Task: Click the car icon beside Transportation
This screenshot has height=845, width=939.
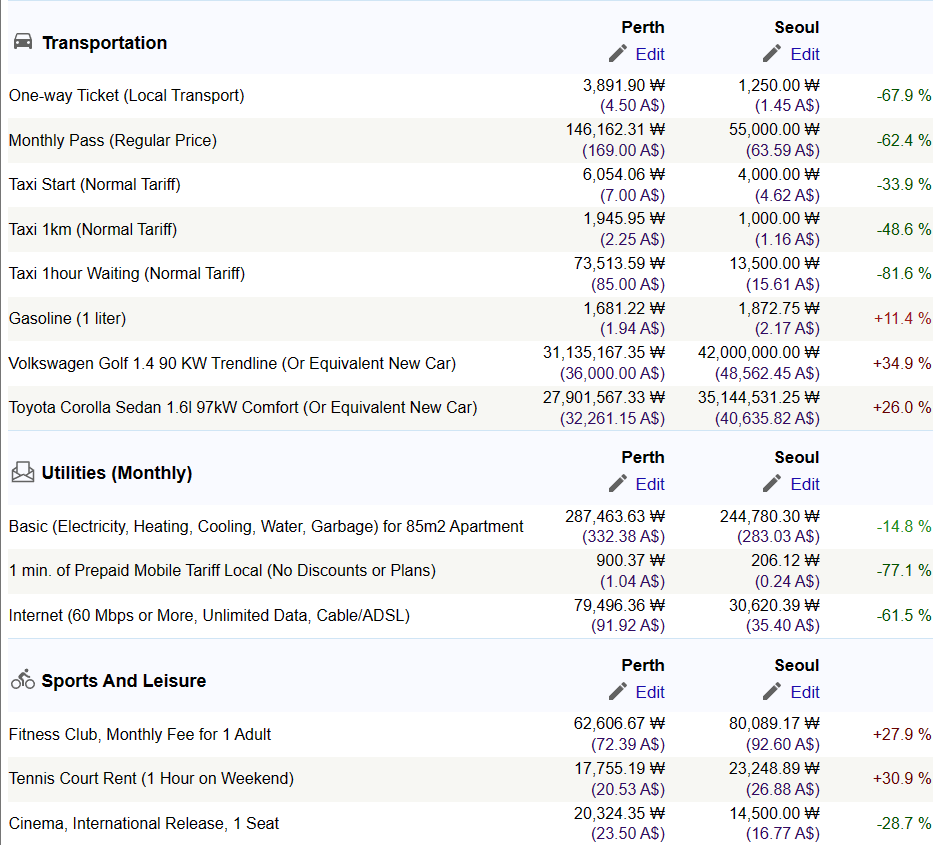Action: click(23, 42)
